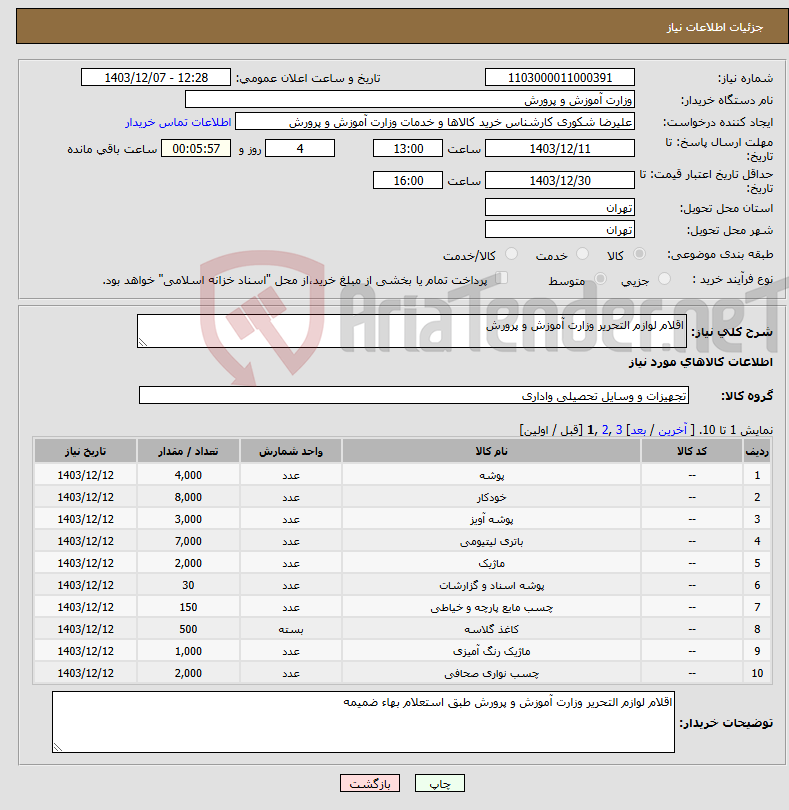Click the quantity 150 cell
The image size is (789, 810).
[x=188, y=608]
